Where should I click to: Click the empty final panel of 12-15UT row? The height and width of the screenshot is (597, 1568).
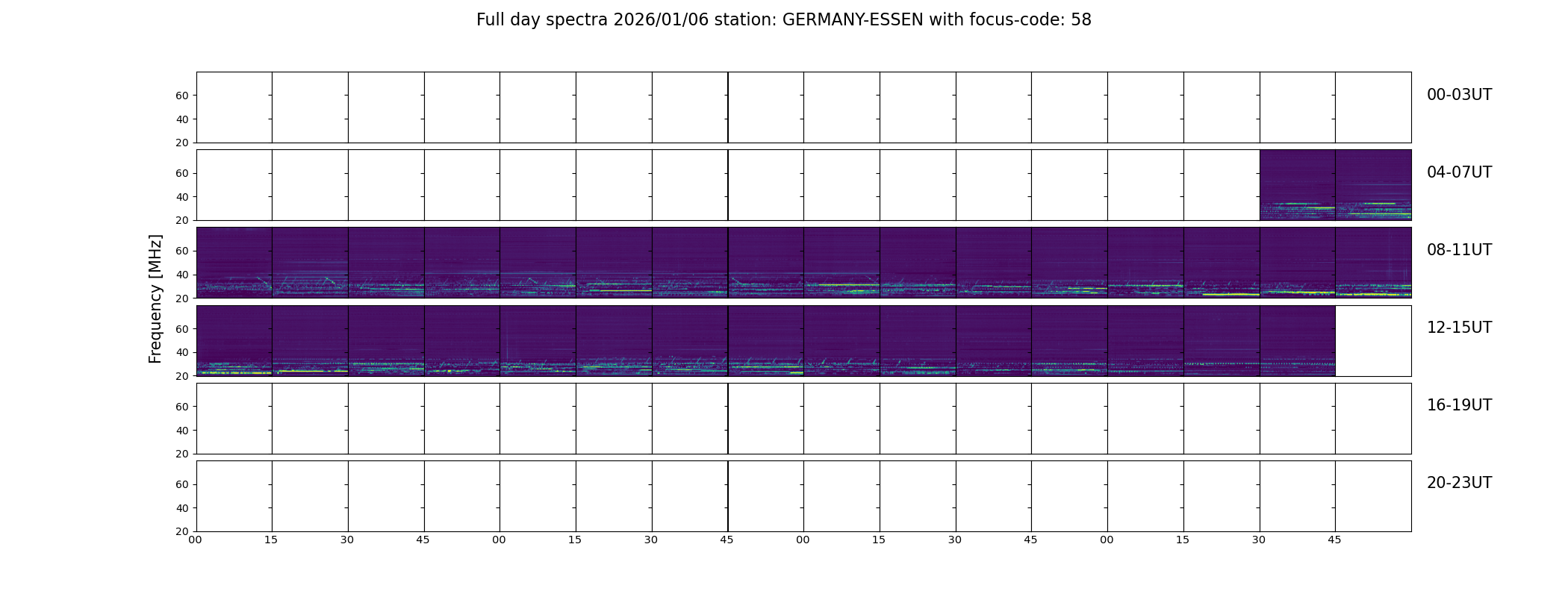[1373, 340]
